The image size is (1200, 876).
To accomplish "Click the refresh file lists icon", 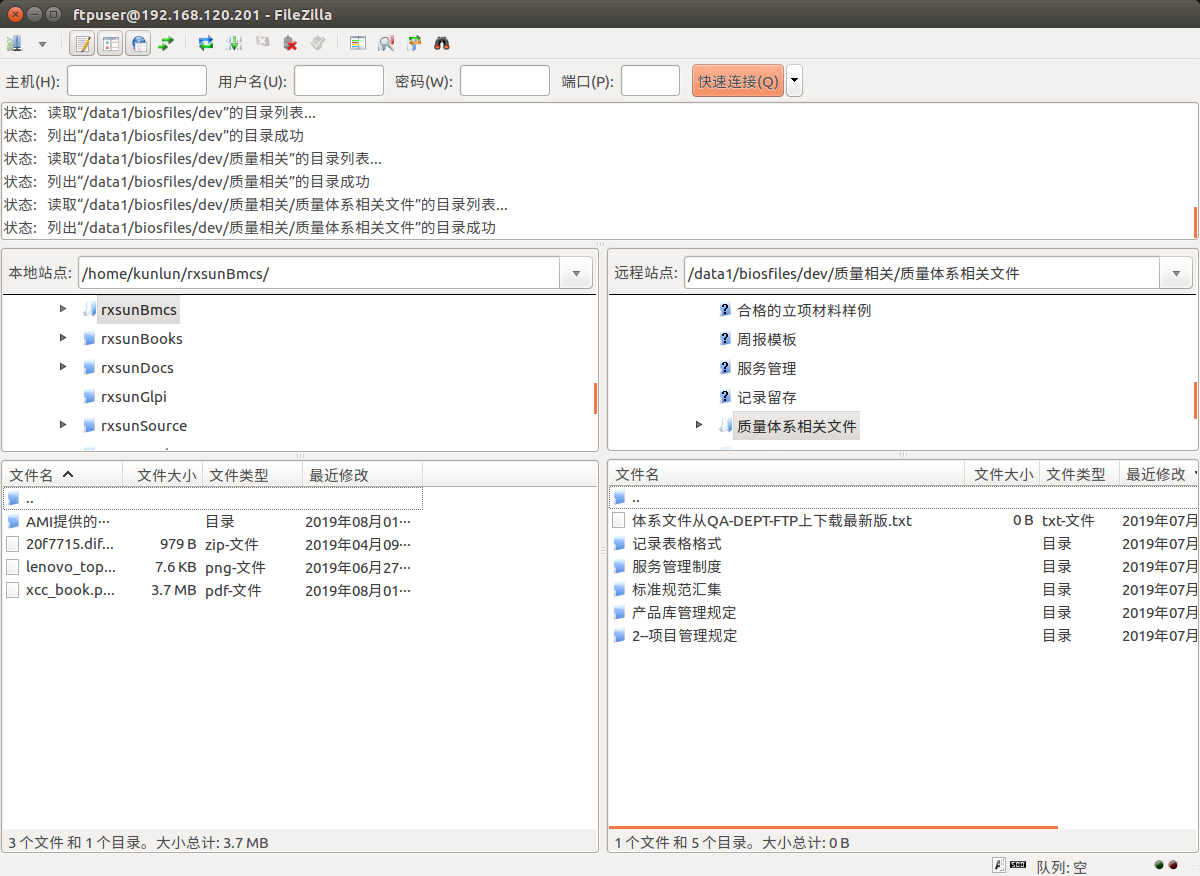I will (x=206, y=44).
